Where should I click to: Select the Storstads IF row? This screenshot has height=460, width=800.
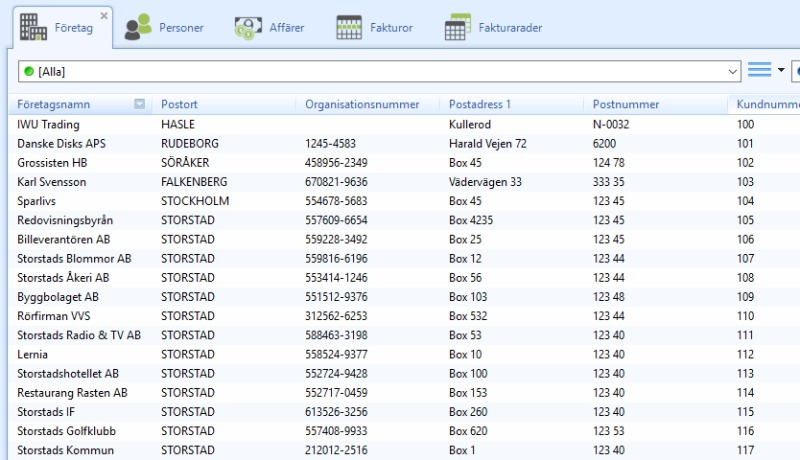point(404,412)
